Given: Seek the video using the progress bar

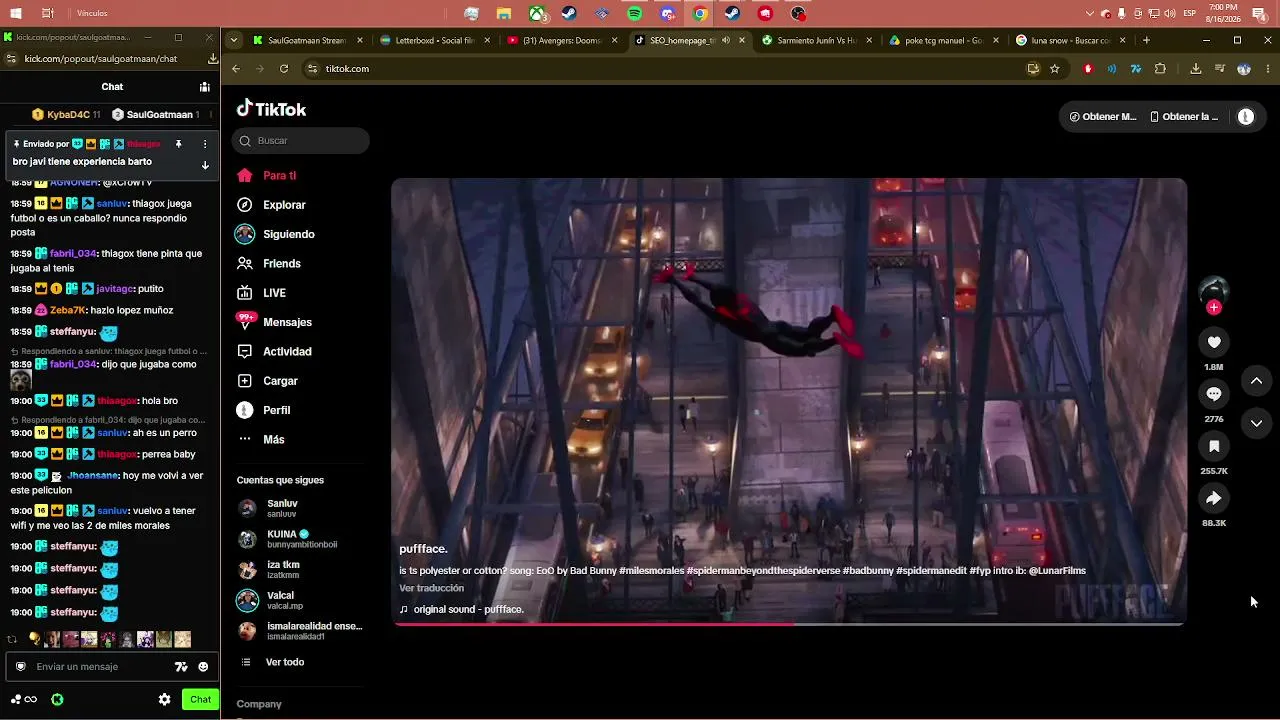Looking at the screenshot, I should click(789, 624).
